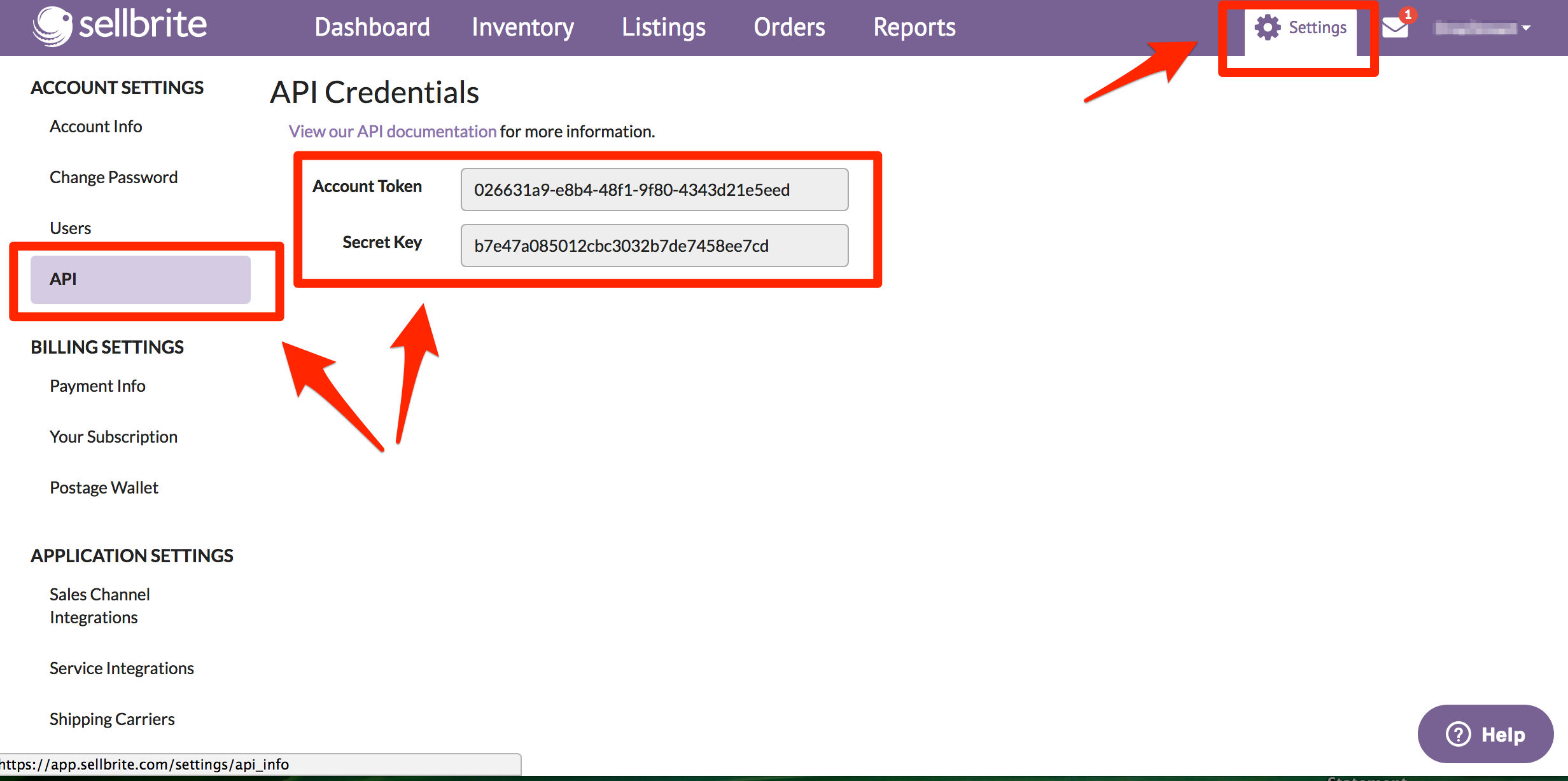Open Account Info settings
Image resolution: width=1568 pixels, height=781 pixels.
(96, 127)
